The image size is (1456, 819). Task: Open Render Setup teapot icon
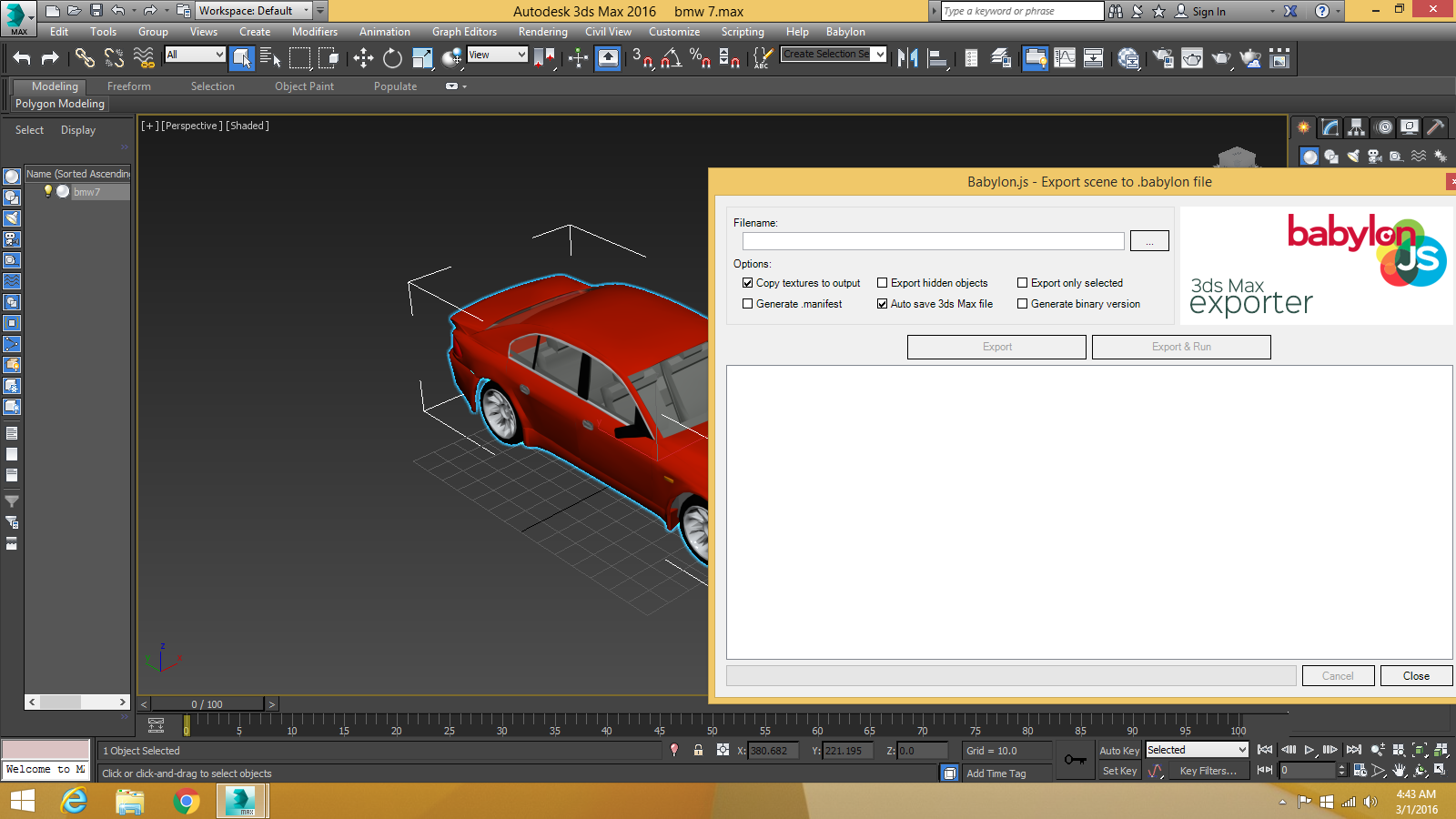tap(1163, 58)
